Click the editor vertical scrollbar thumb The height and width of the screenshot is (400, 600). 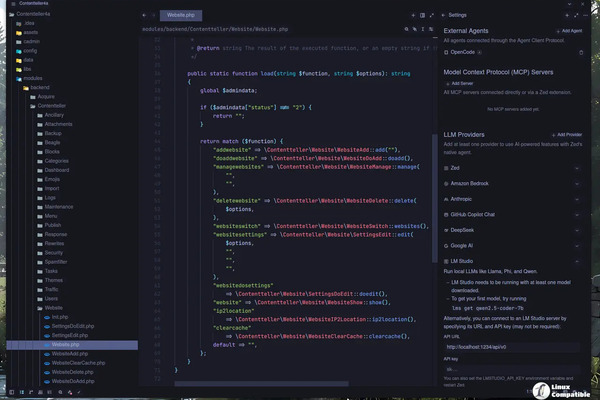pyautogui.click(x=434, y=198)
